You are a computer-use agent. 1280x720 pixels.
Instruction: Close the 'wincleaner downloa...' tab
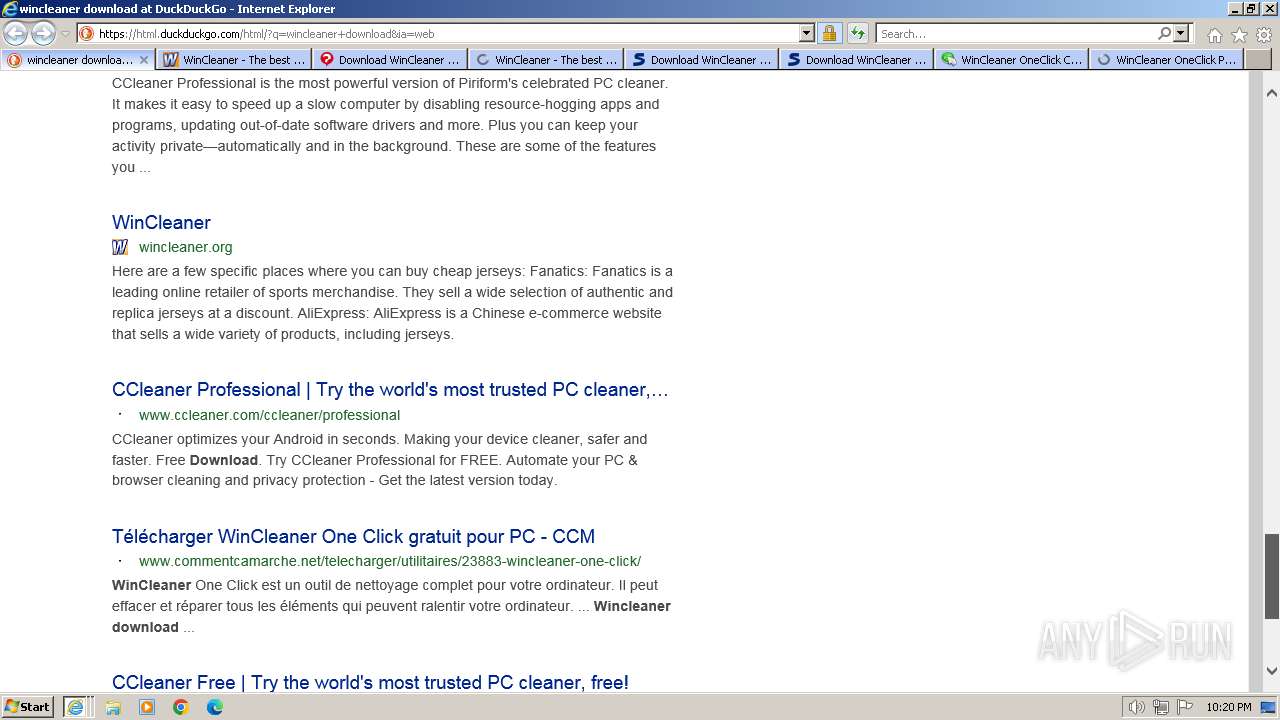coord(143,59)
